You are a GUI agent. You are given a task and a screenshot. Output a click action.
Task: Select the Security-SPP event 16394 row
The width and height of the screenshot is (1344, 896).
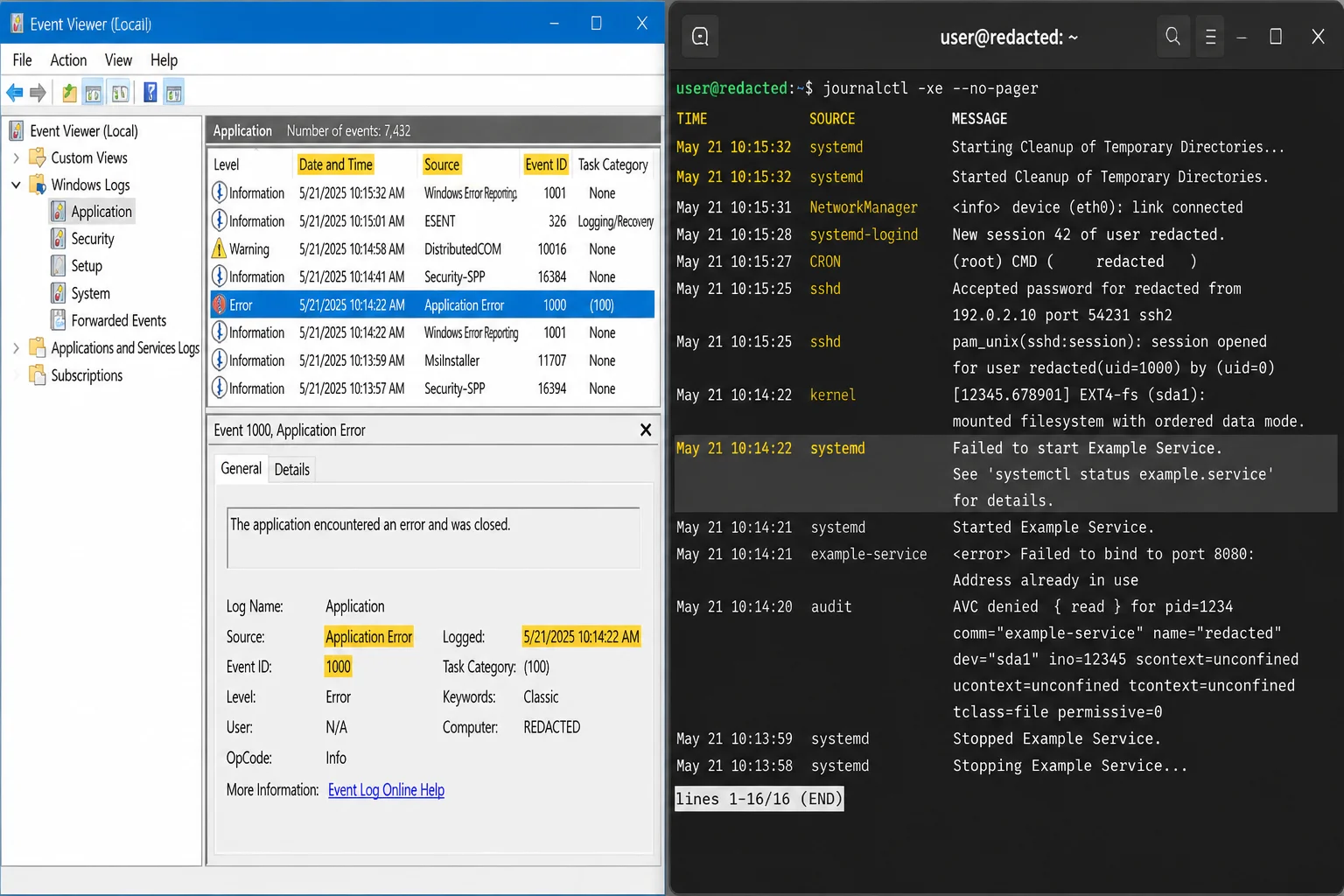[x=432, y=388]
